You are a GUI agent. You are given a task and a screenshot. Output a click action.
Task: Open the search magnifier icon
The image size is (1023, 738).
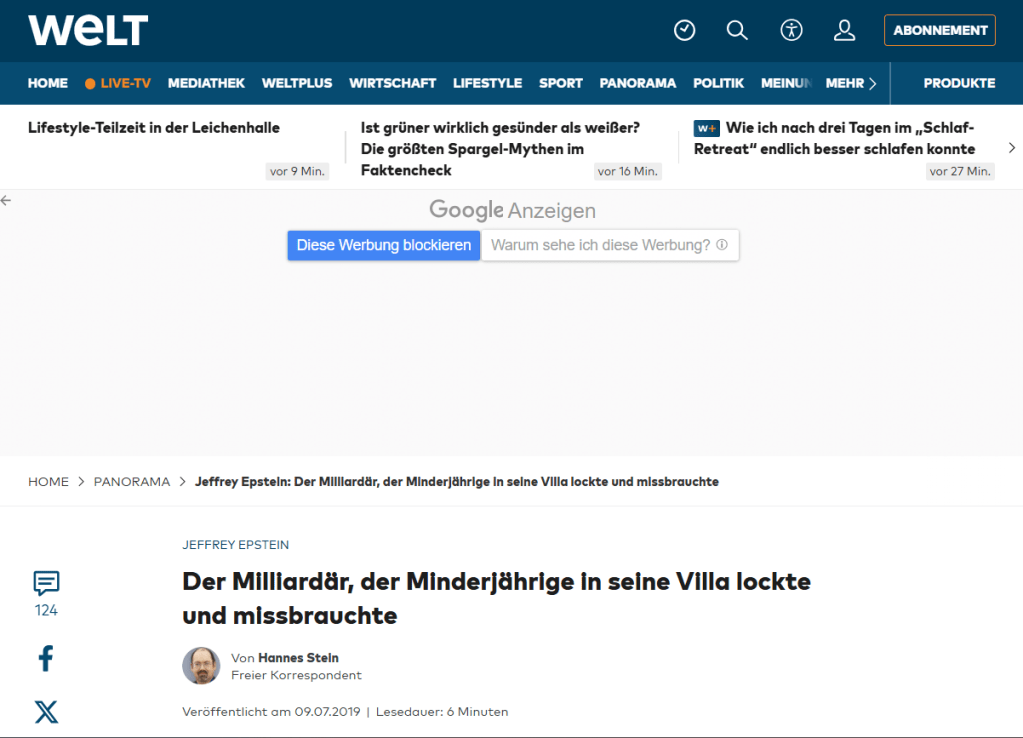pos(737,31)
